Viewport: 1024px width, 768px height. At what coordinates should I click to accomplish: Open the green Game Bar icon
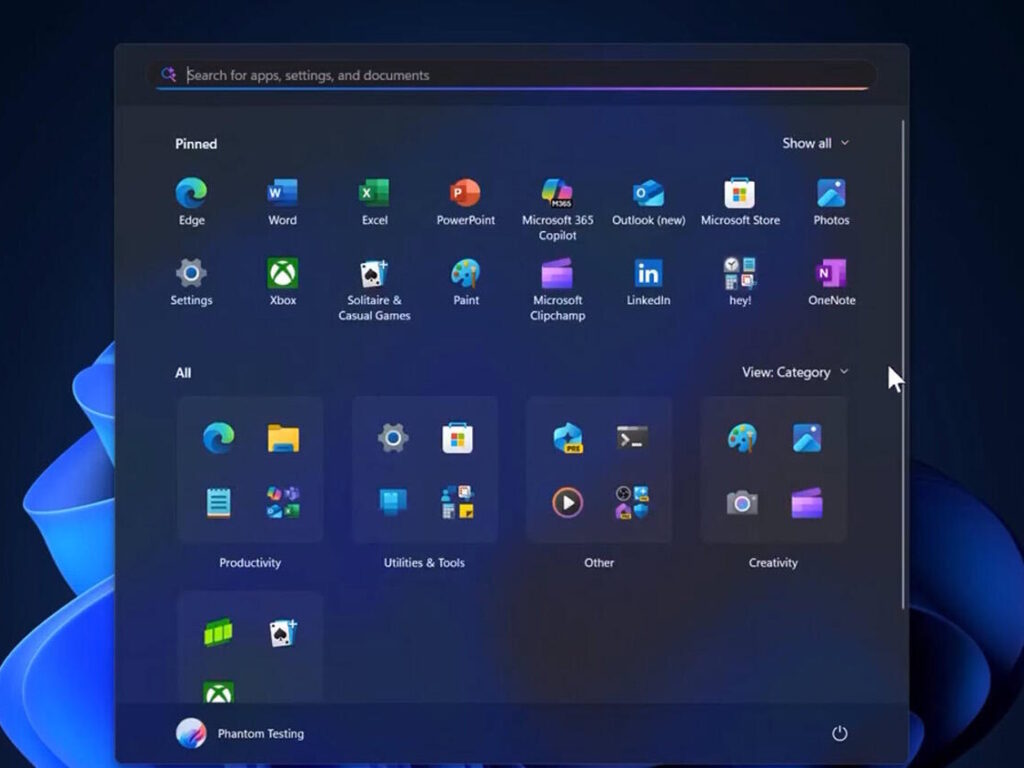(218, 633)
